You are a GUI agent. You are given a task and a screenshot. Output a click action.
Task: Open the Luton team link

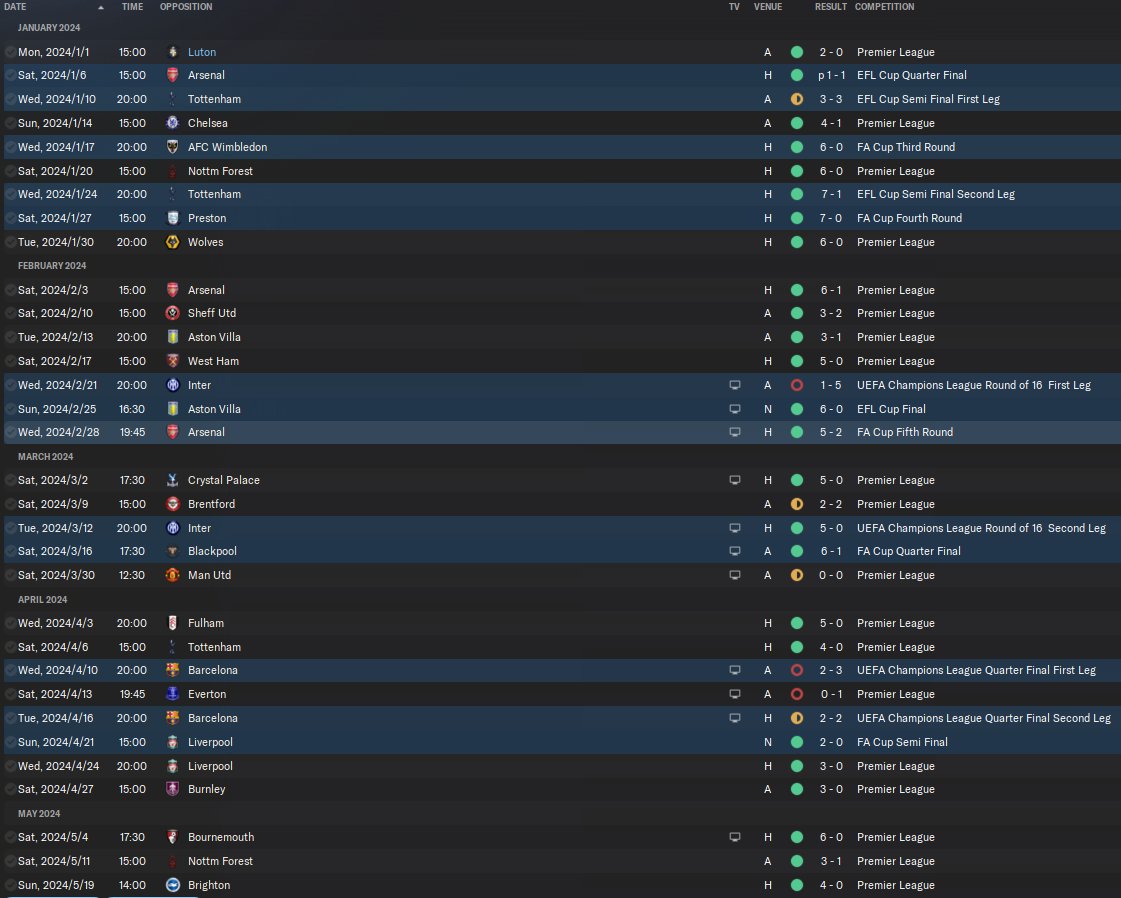tap(202, 52)
